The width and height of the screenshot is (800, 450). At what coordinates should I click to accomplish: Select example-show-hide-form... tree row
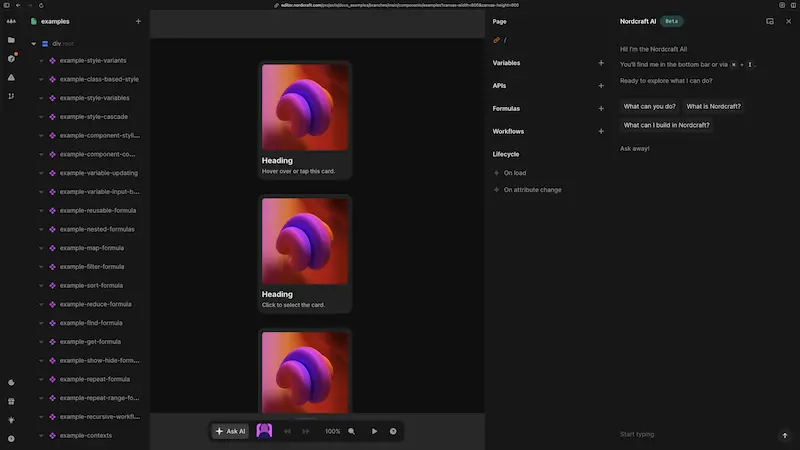[99, 360]
